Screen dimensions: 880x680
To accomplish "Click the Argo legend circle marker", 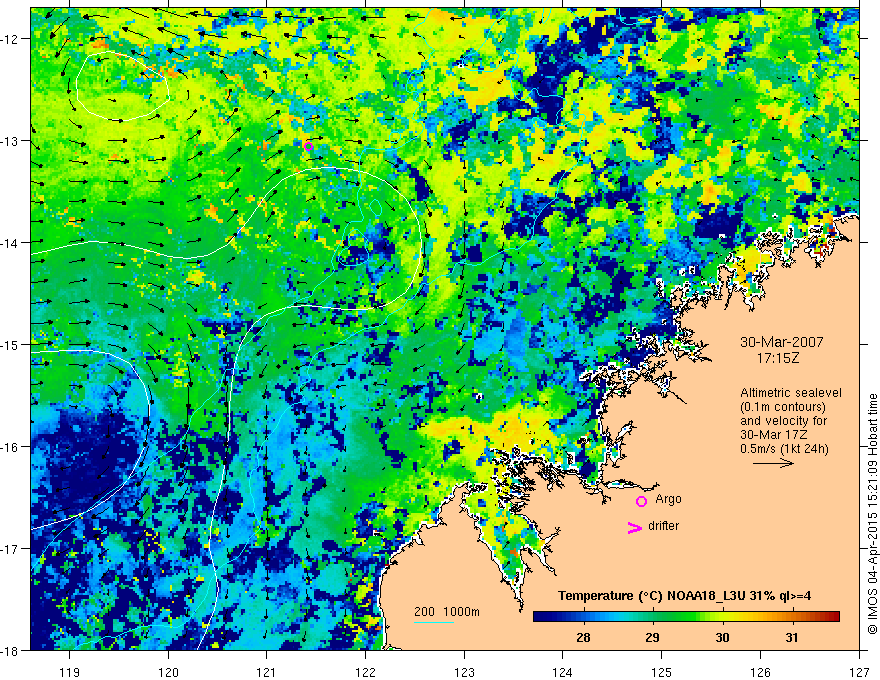I will click(641, 501).
